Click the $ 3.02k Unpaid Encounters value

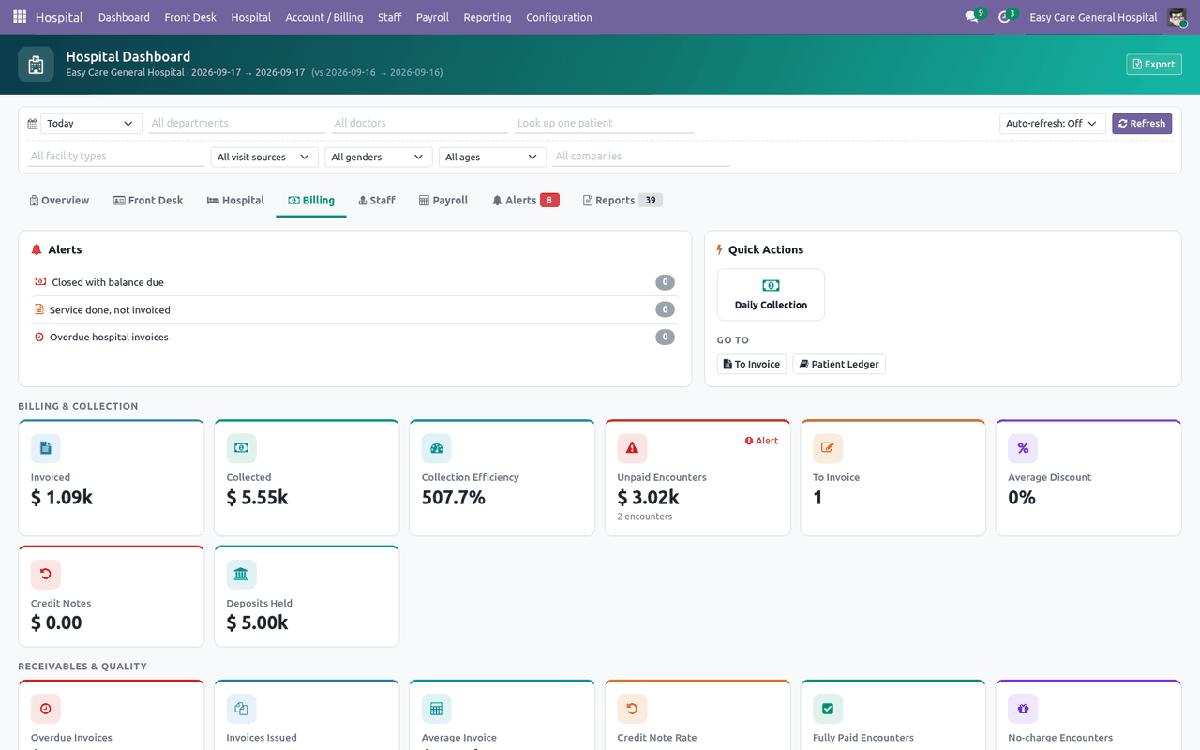648,497
